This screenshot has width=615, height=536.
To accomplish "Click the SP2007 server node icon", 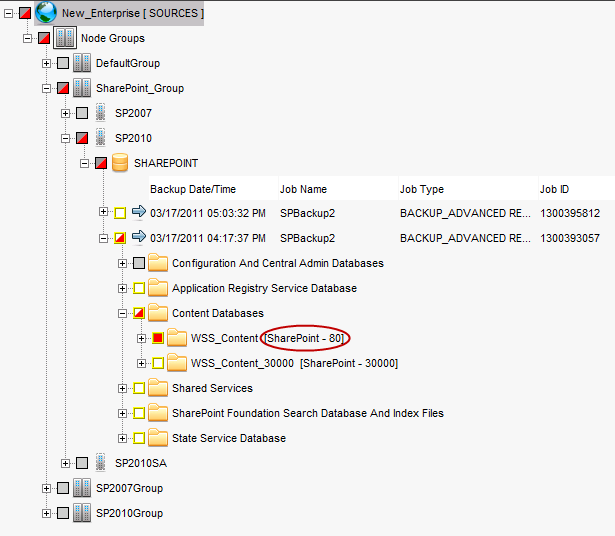I will point(100,113).
